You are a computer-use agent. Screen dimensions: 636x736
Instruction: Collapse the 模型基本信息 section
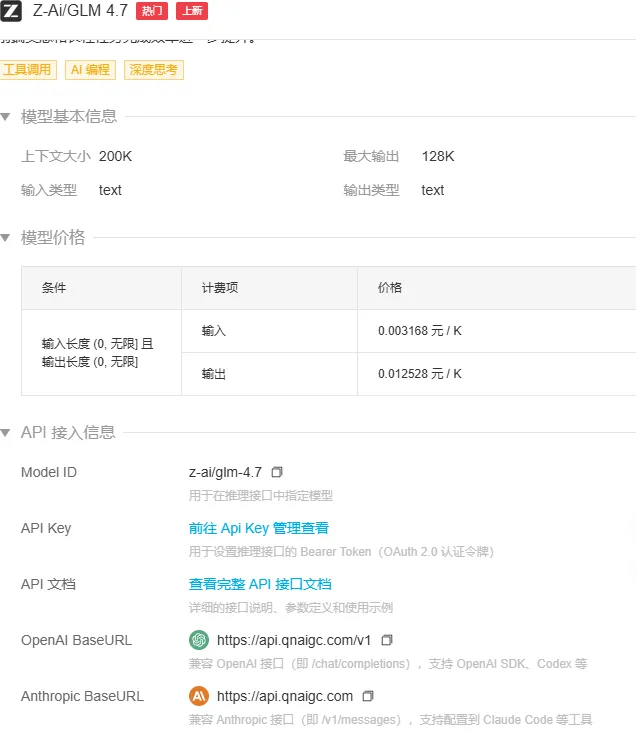pyautogui.click(x=6, y=117)
